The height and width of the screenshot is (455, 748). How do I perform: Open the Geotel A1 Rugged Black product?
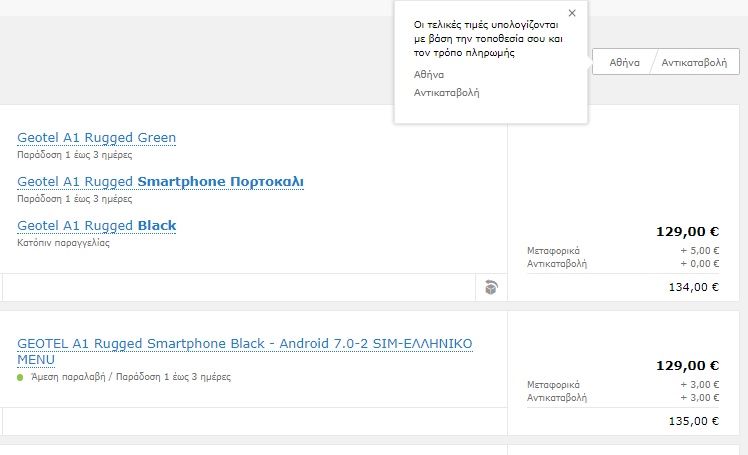click(x=97, y=226)
